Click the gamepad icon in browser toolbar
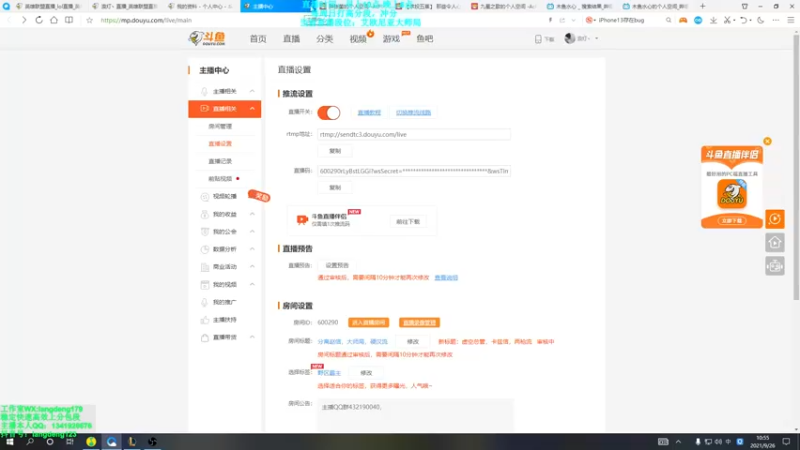Viewport: 800px width, 450px height. 683,20
